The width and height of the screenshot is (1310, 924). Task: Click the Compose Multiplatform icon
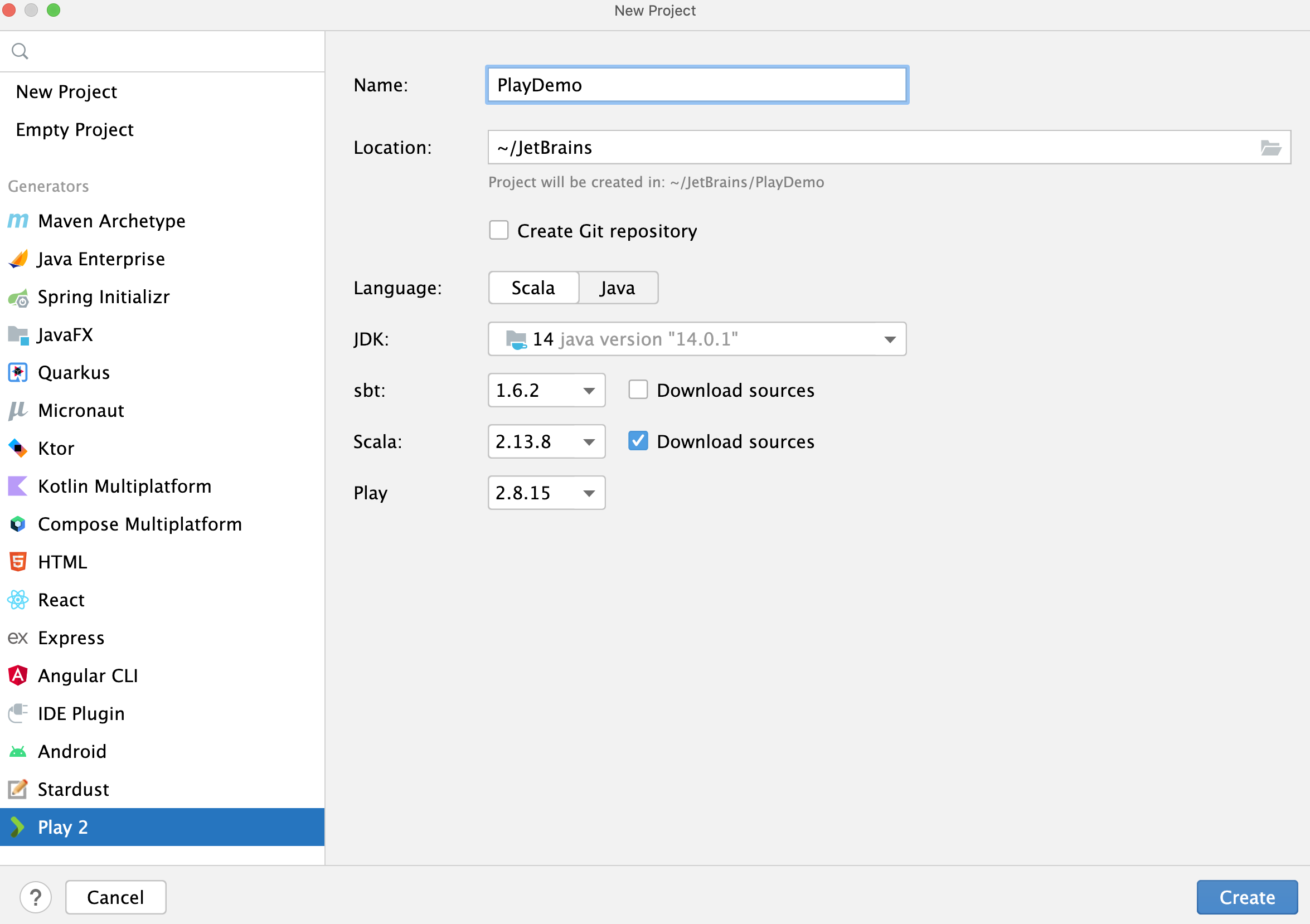tap(18, 524)
